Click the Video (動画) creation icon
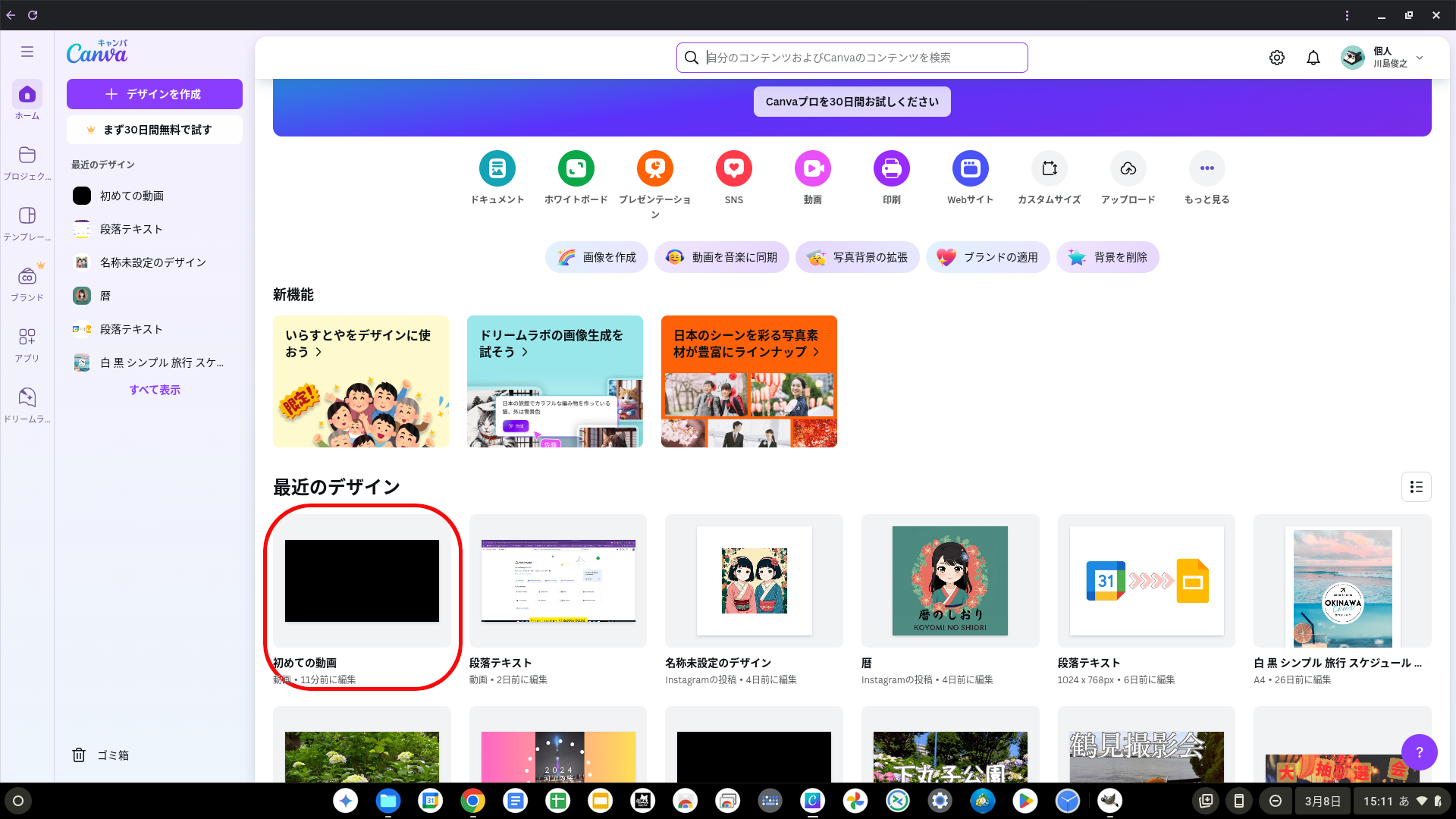This screenshot has width=1456, height=819. [812, 168]
